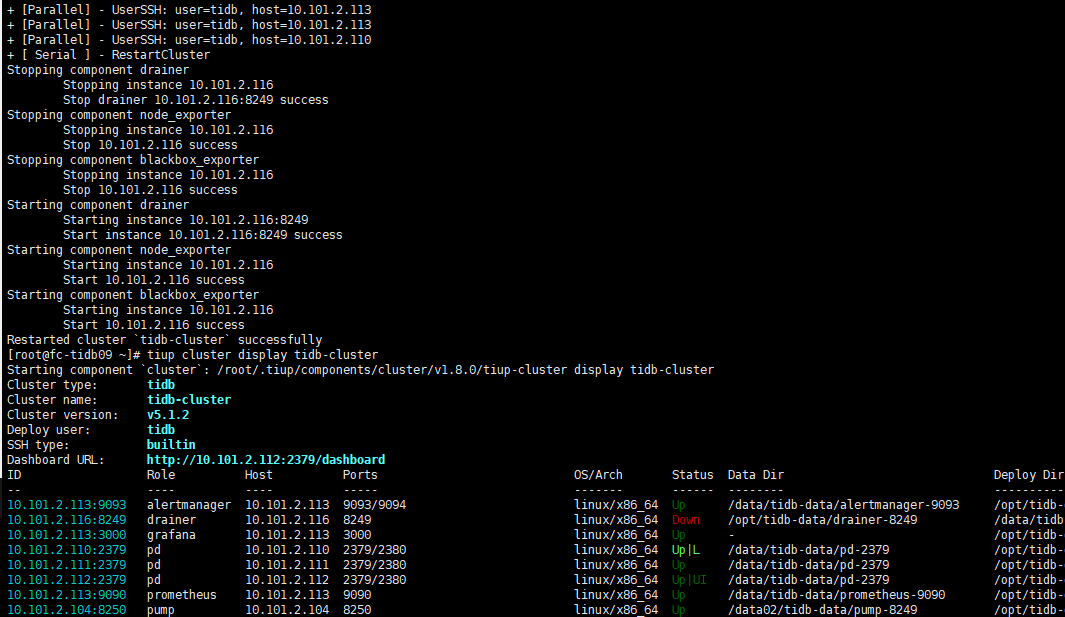Click the ID column header
The image size is (1065, 617).
coord(14,475)
